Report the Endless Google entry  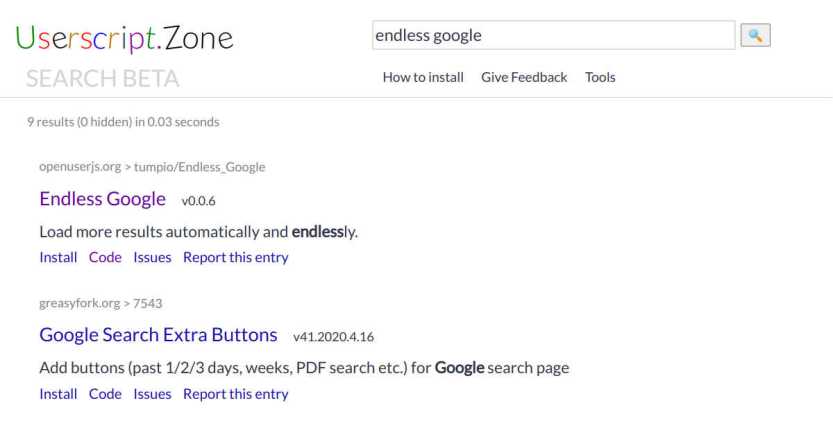coord(235,257)
